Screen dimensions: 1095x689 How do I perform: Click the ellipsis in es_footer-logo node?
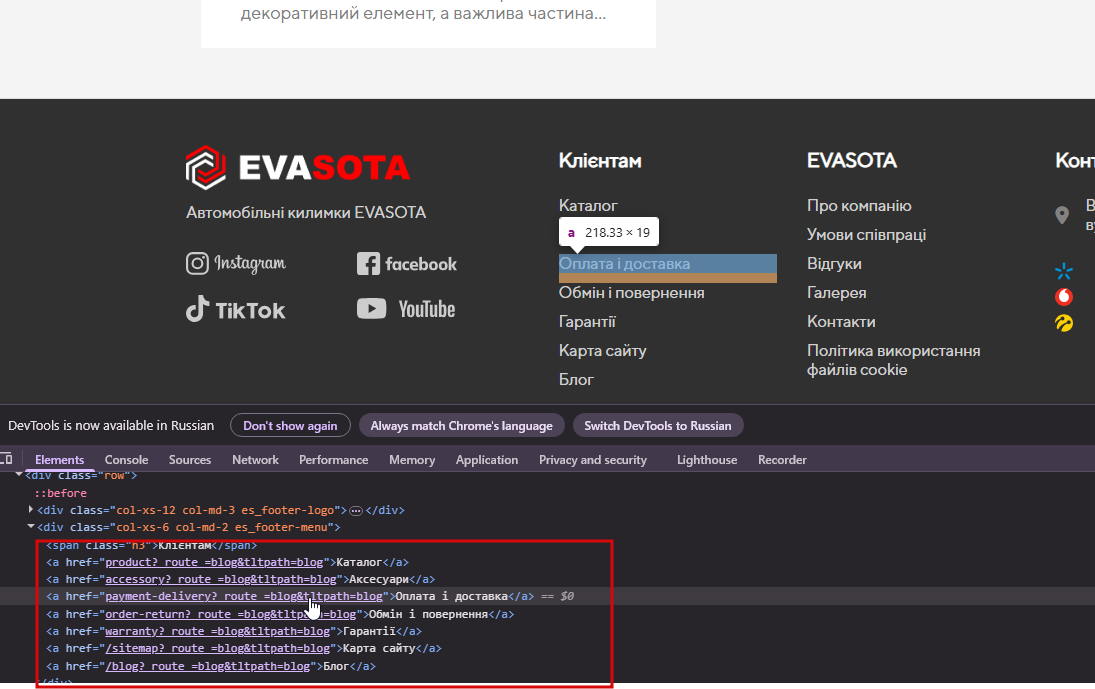(355, 510)
